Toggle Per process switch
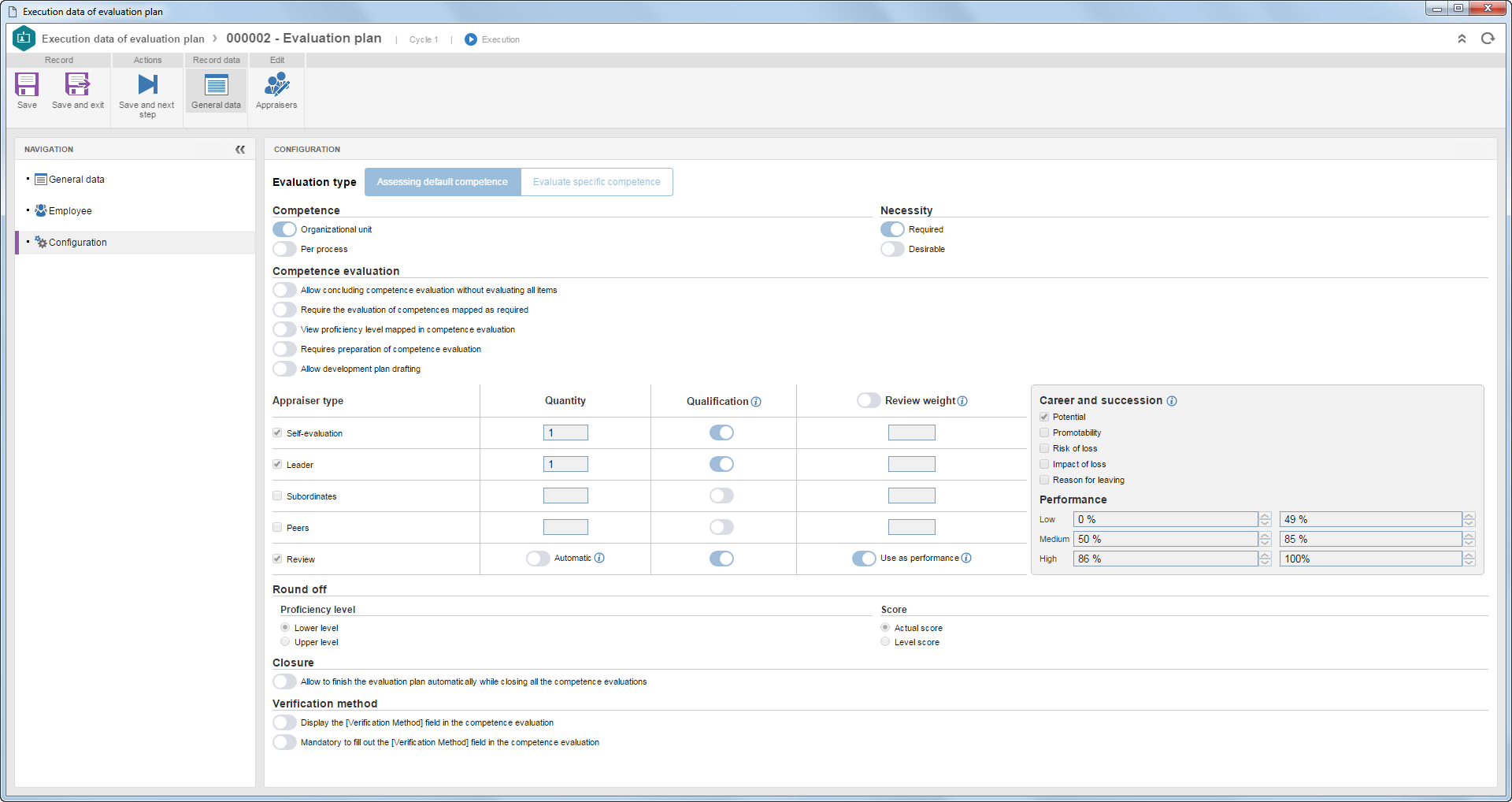The height and width of the screenshot is (802, 1512). (284, 249)
